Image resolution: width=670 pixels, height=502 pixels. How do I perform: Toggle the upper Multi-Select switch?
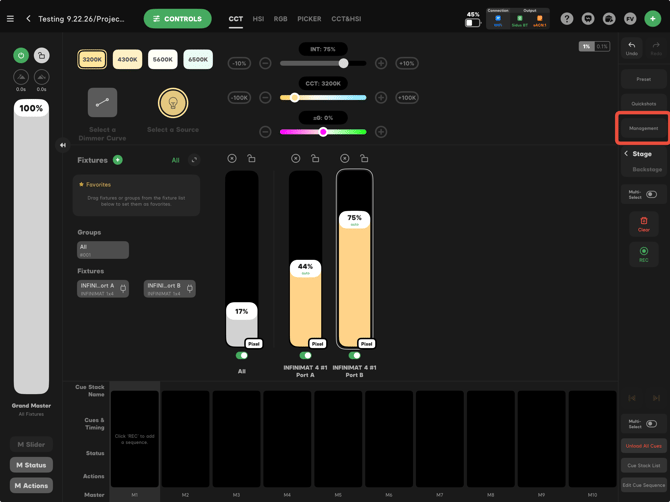651,194
